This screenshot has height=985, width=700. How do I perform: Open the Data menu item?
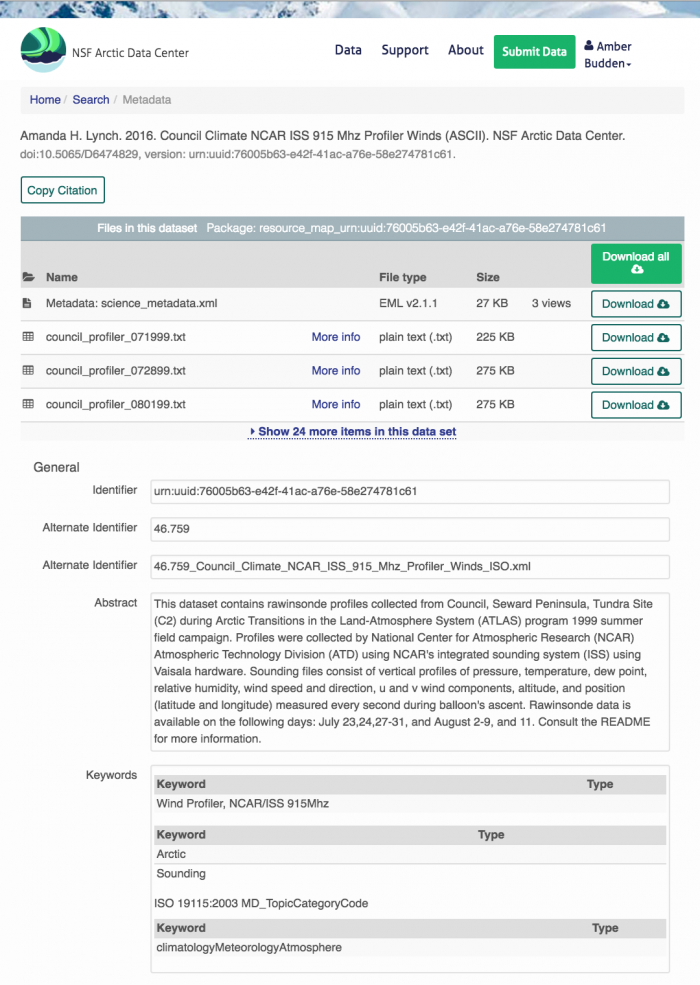(348, 50)
